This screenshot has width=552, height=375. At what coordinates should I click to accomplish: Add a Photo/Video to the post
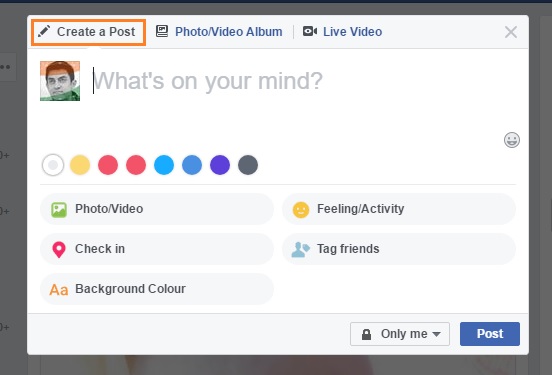coord(157,209)
